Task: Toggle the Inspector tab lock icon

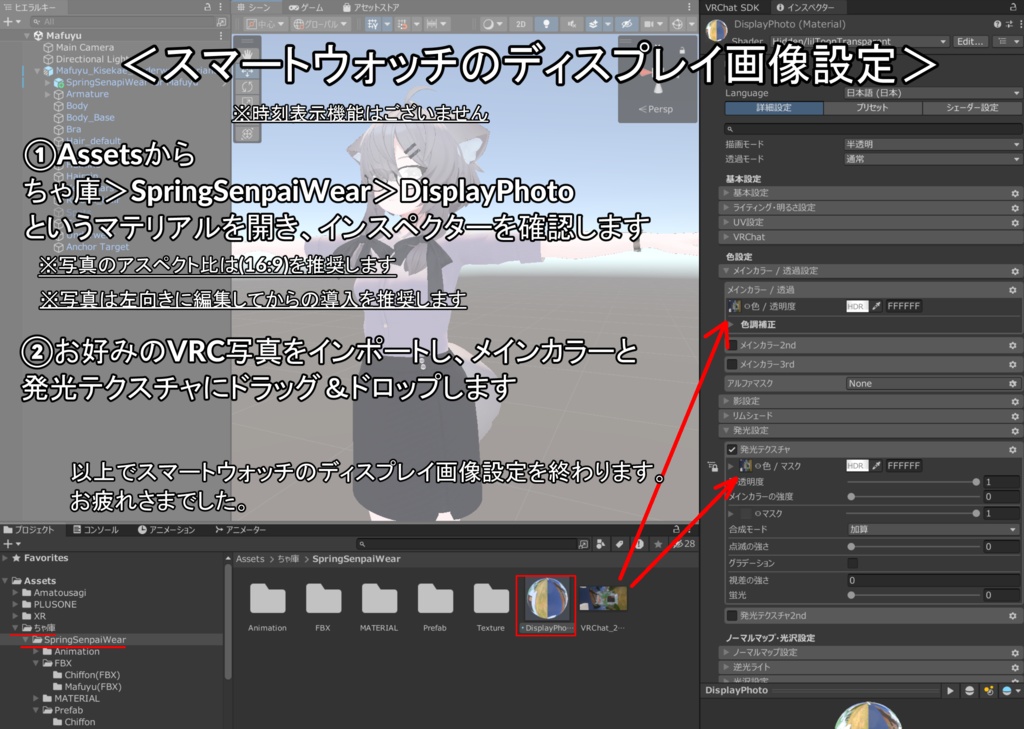Action: tap(1014, 7)
